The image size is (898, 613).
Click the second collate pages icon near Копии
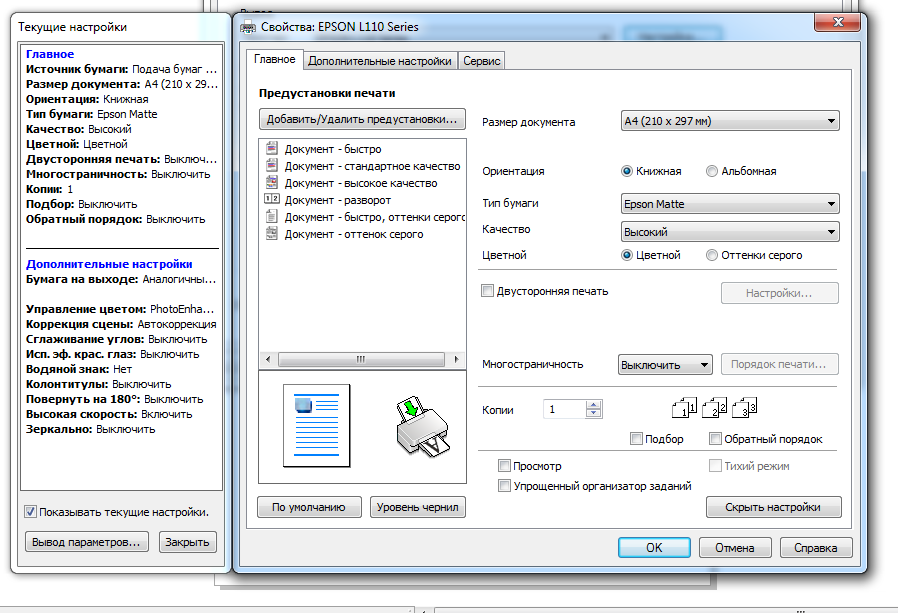(x=714, y=407)
